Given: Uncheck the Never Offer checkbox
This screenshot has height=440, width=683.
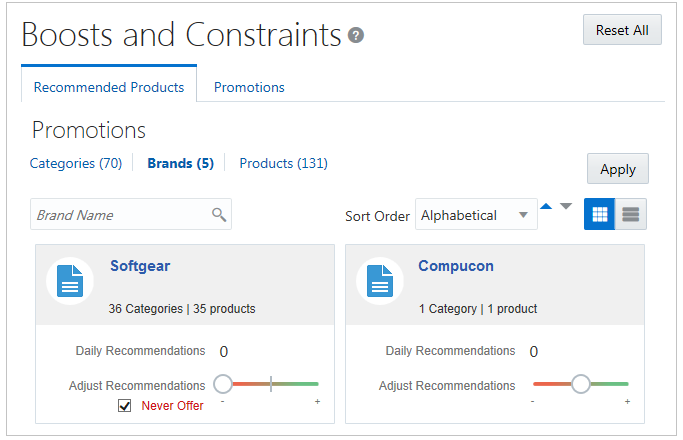Looking at the screenshot, I should pyautogui.click(x=125, y=405).
